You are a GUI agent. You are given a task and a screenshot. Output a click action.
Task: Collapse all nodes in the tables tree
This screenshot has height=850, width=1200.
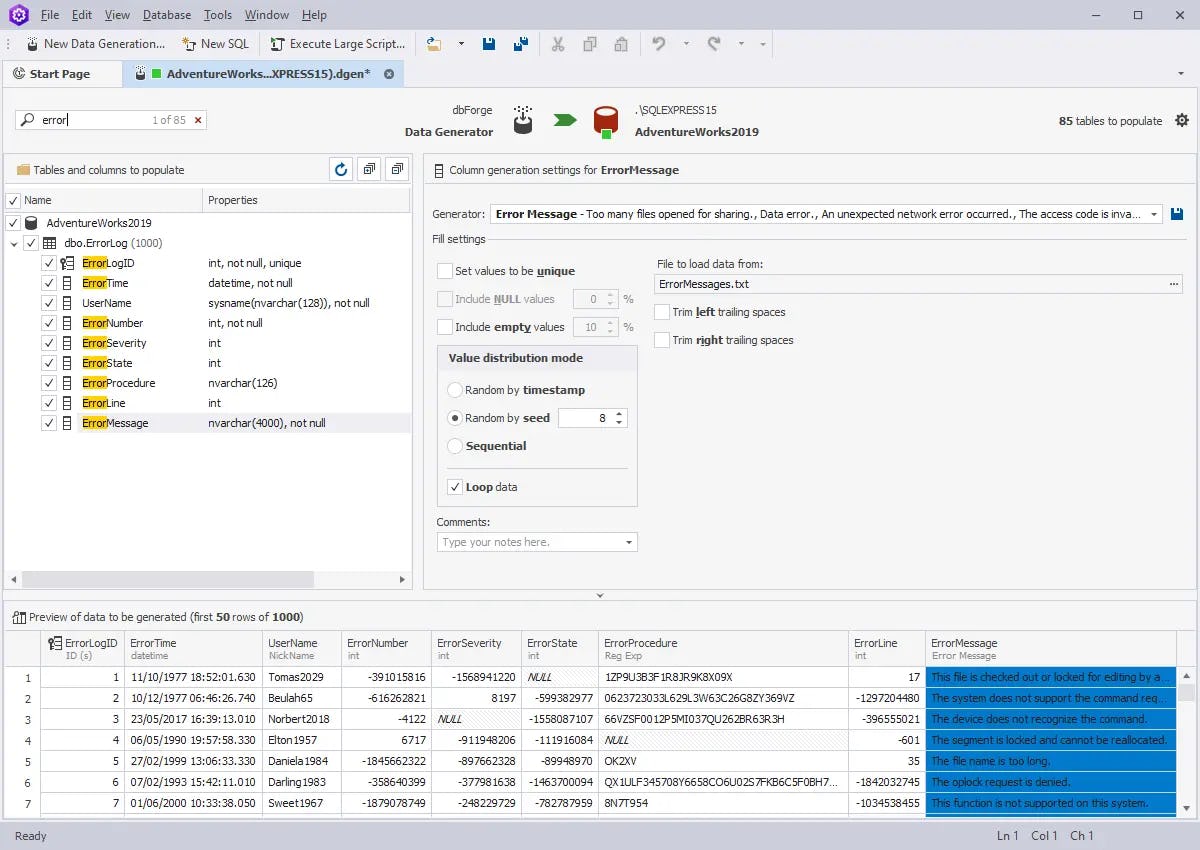[396, 169]
